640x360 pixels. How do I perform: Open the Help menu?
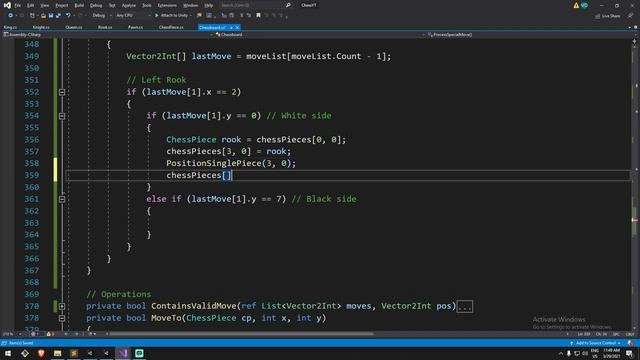(x=209, y=5)
